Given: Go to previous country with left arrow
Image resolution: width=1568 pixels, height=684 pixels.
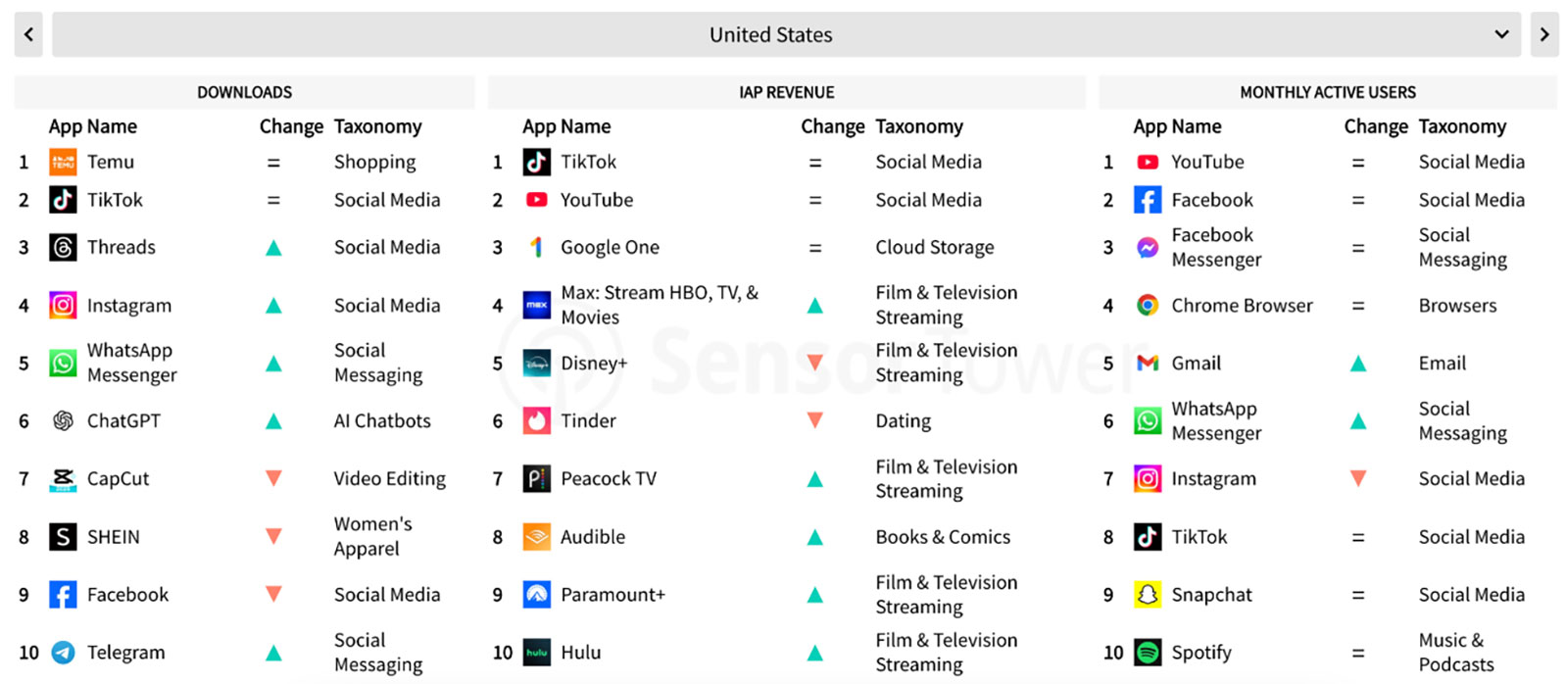Looking at the screenshot, I should 28,34.
